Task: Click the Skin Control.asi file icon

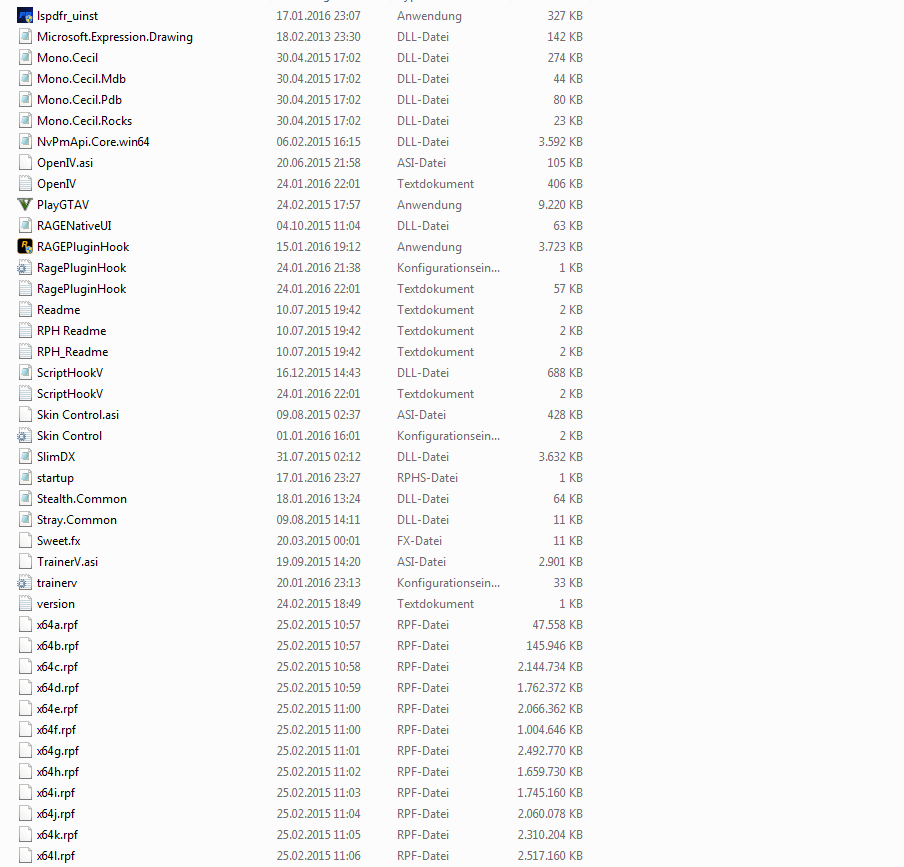Action: [25, 414]
